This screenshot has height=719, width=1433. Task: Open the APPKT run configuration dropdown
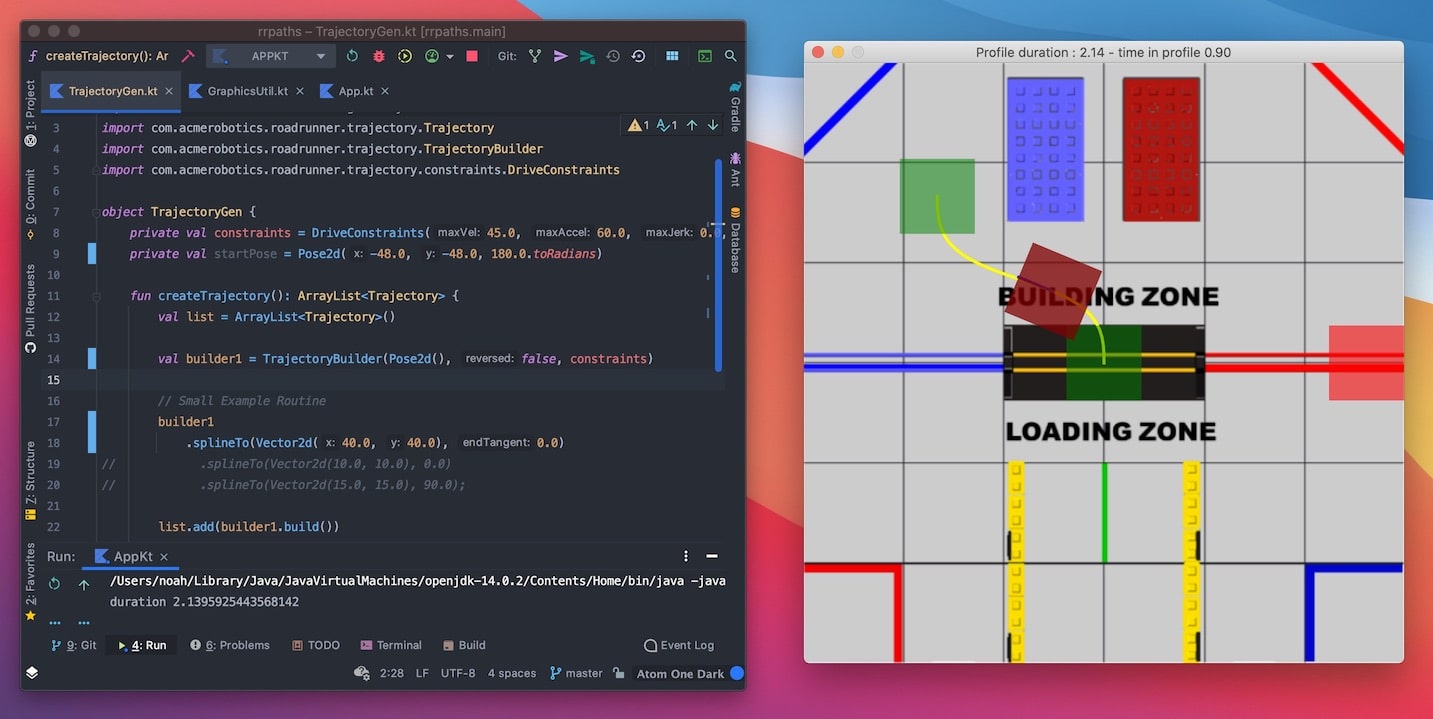[272, 56]
